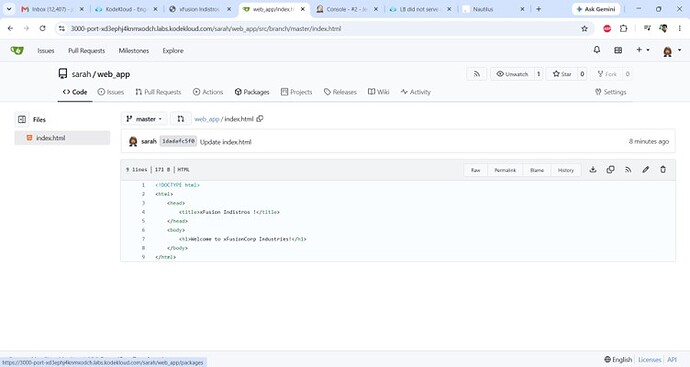The height and width of the screenshot is (367, 690).
Task: Switch to Gmail Inbox tab
Action: coord(52,9)
